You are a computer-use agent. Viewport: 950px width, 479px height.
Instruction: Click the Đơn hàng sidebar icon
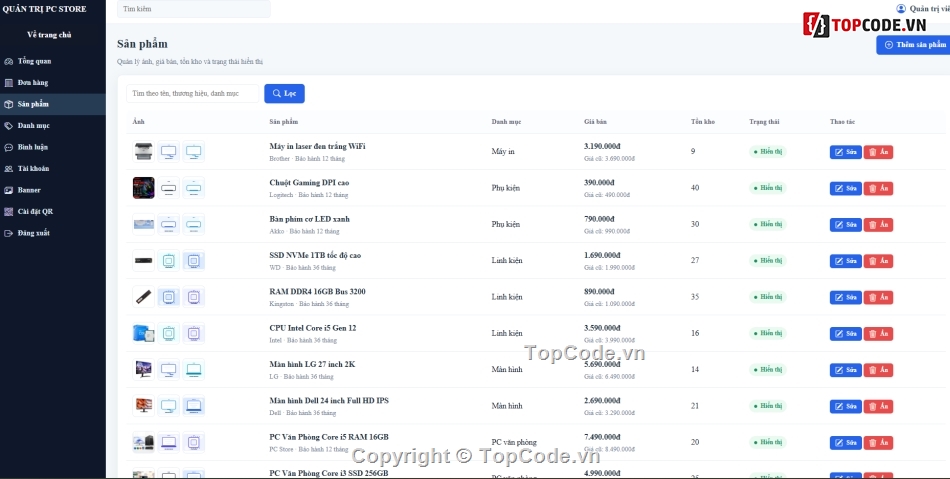[x=8, y=83]
